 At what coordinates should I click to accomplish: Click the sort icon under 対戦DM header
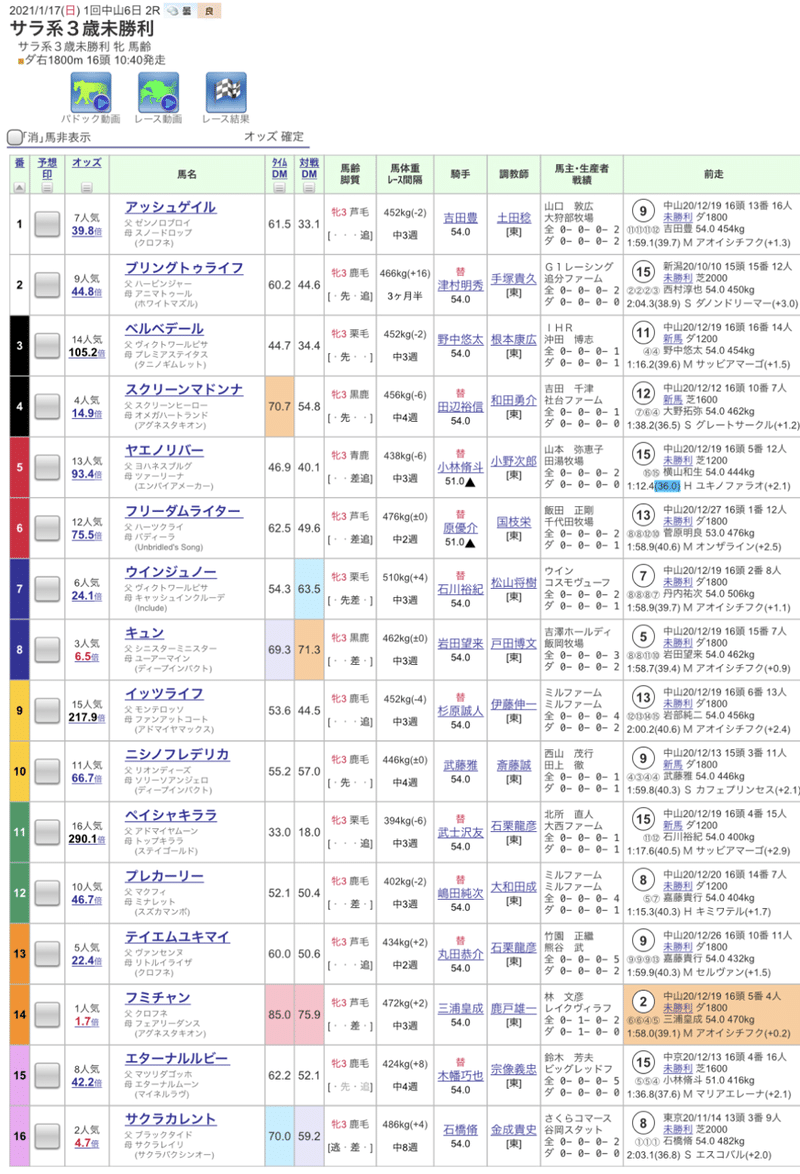(309, 187)
